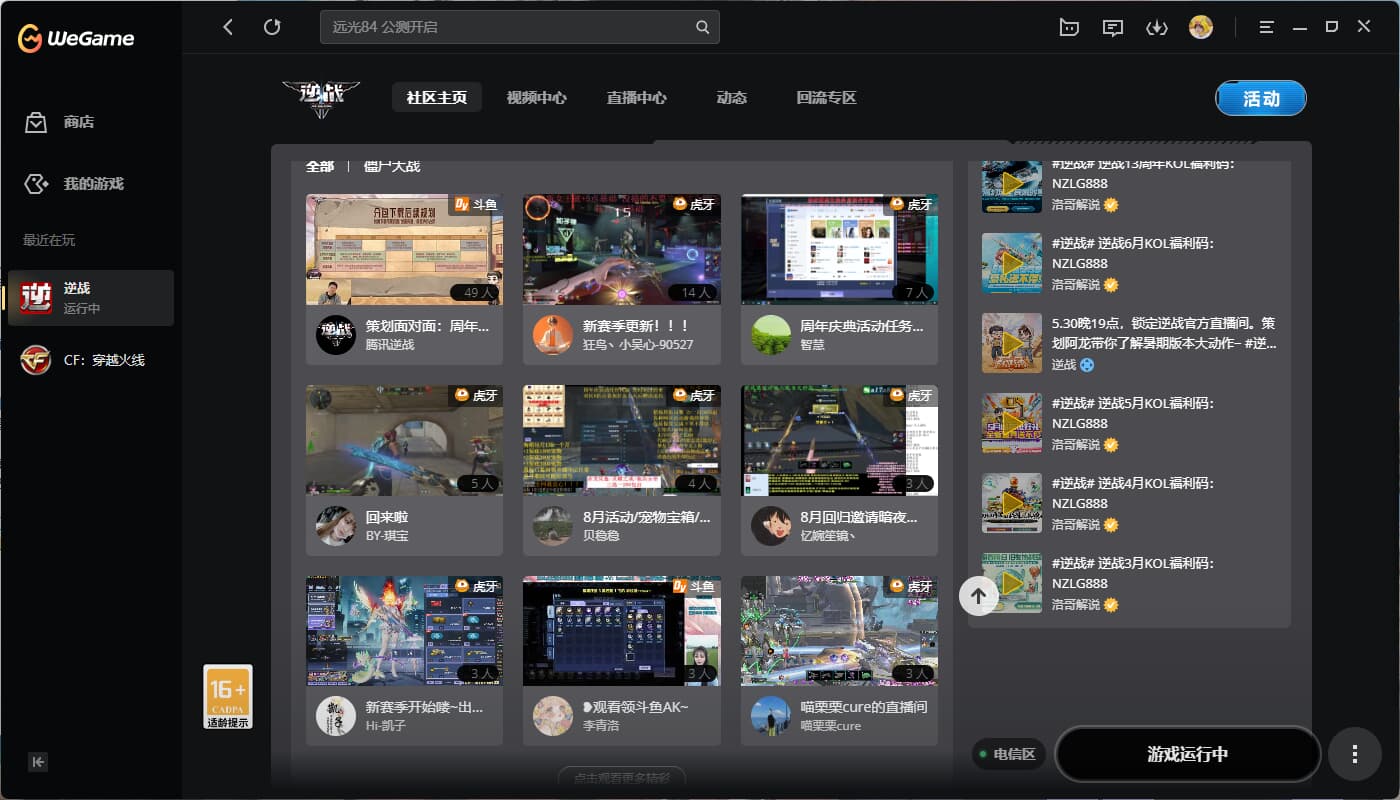The height and width of the screenshot is (800, 1400).
Task: Click the back arrow in the top bar
Action: pos(228,27)
